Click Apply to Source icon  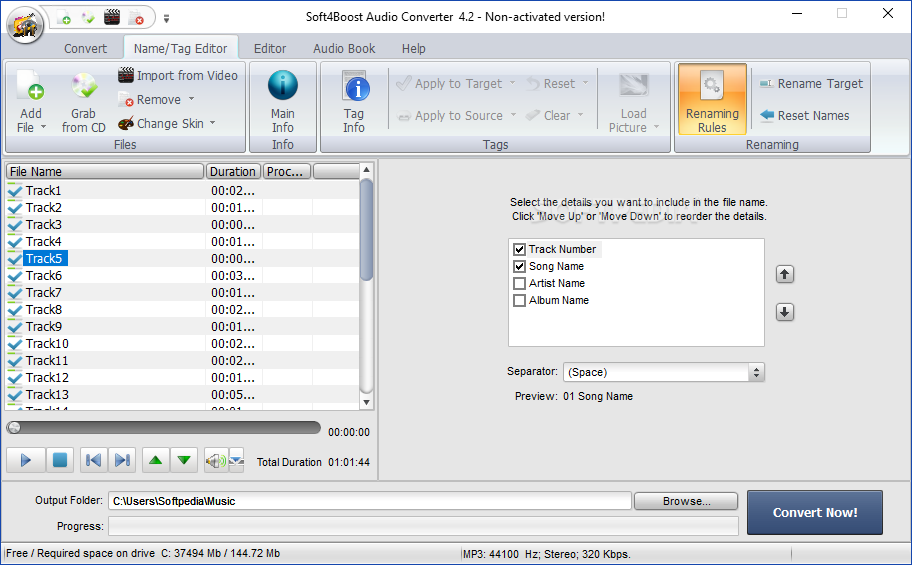click(404, 116)
